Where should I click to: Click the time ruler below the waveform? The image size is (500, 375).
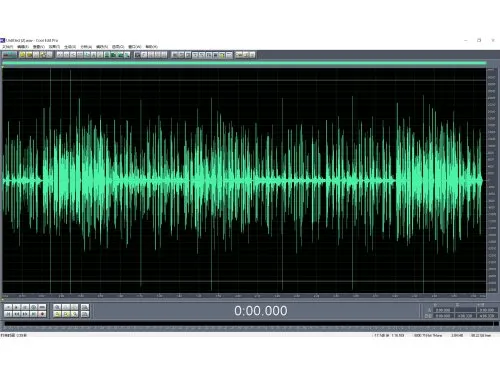pyautogui.click(x=244, y=296)
